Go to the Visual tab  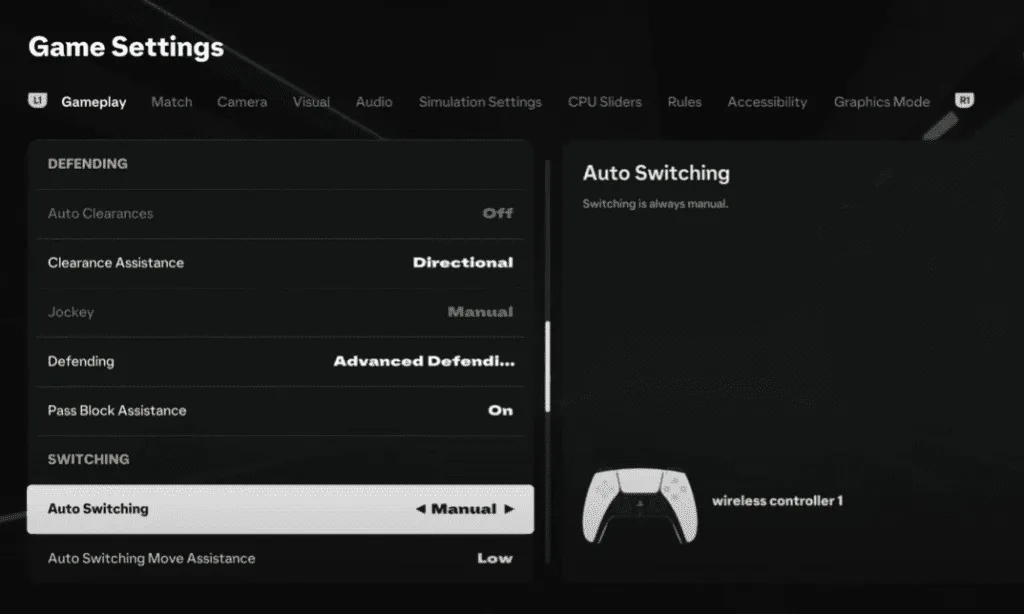(x=311, y=102)
